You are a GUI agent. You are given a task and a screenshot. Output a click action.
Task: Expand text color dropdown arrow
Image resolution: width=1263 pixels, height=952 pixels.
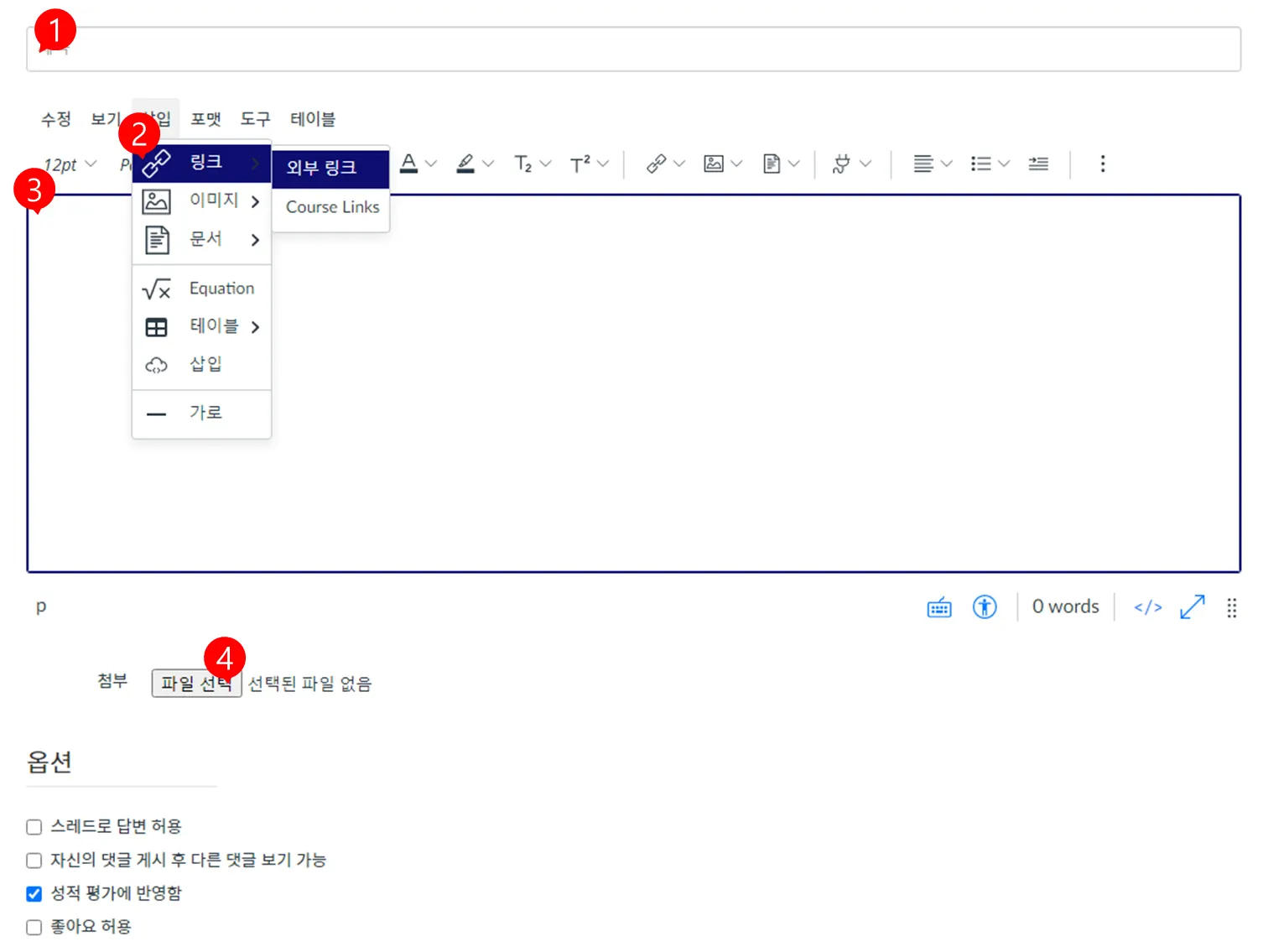tap(431, 164)
